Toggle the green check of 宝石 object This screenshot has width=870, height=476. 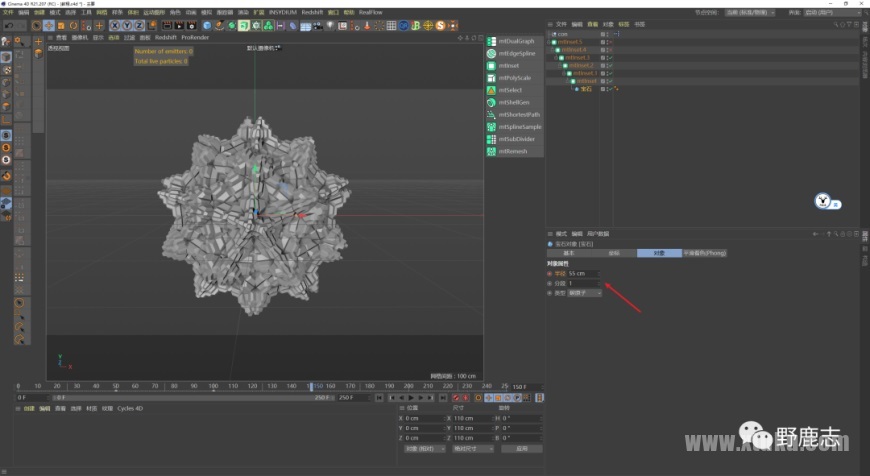[610, 89]
